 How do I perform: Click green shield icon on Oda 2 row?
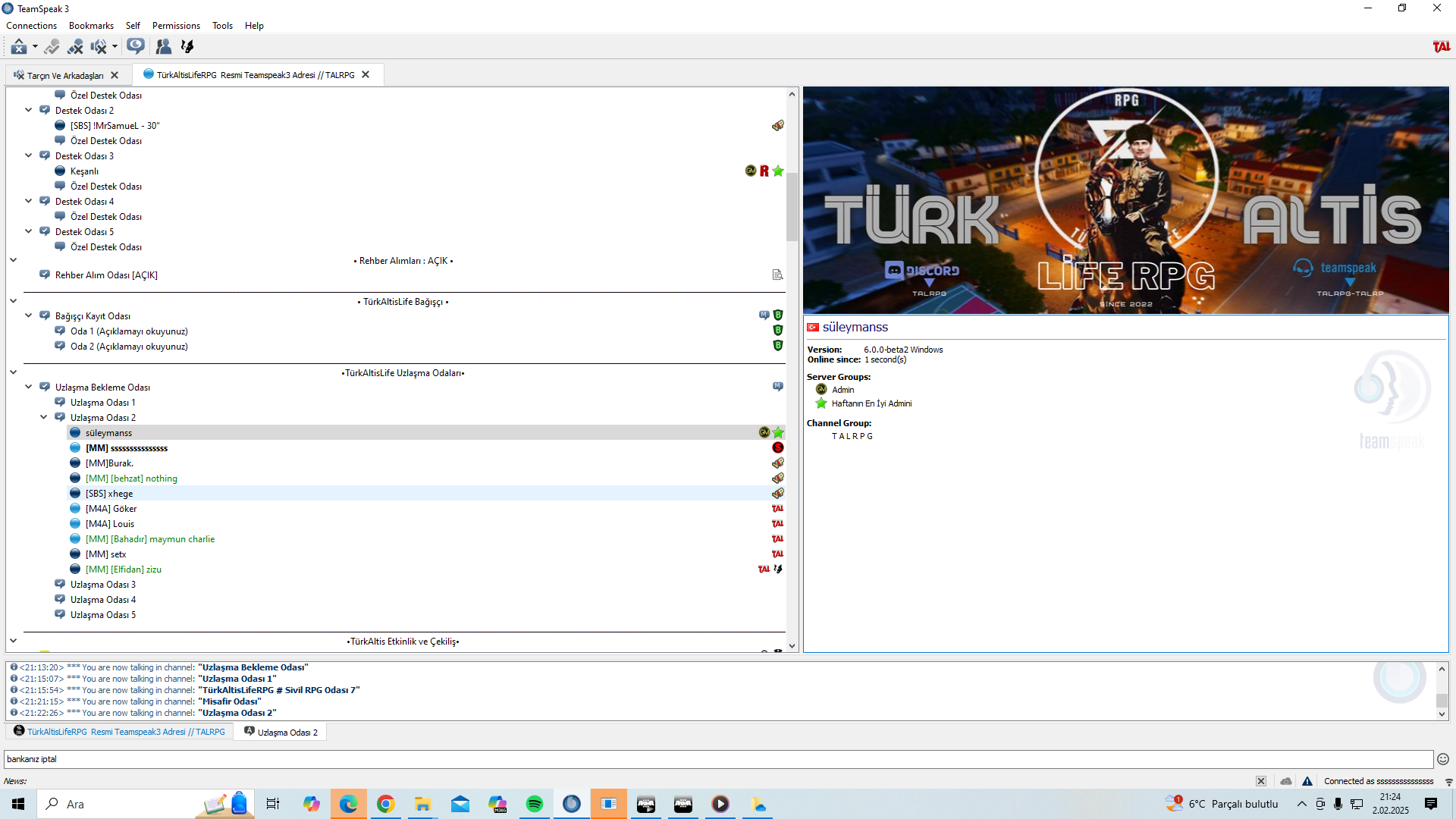coord(778,346)
